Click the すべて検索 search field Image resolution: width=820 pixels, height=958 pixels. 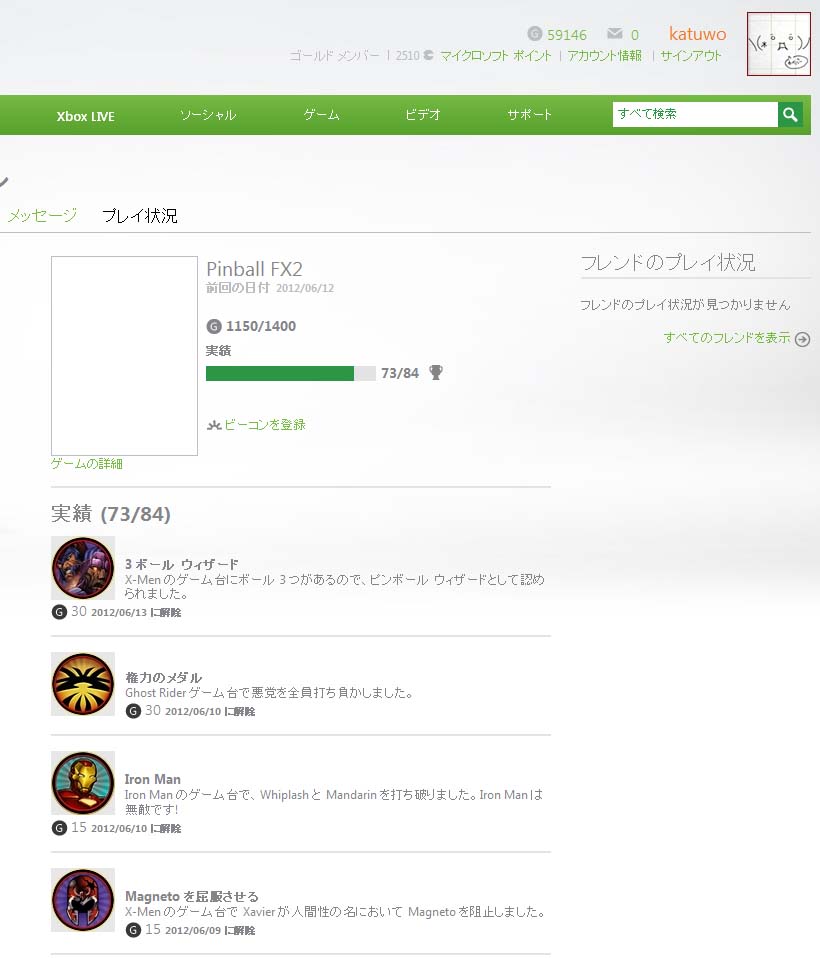coord(695,114)
